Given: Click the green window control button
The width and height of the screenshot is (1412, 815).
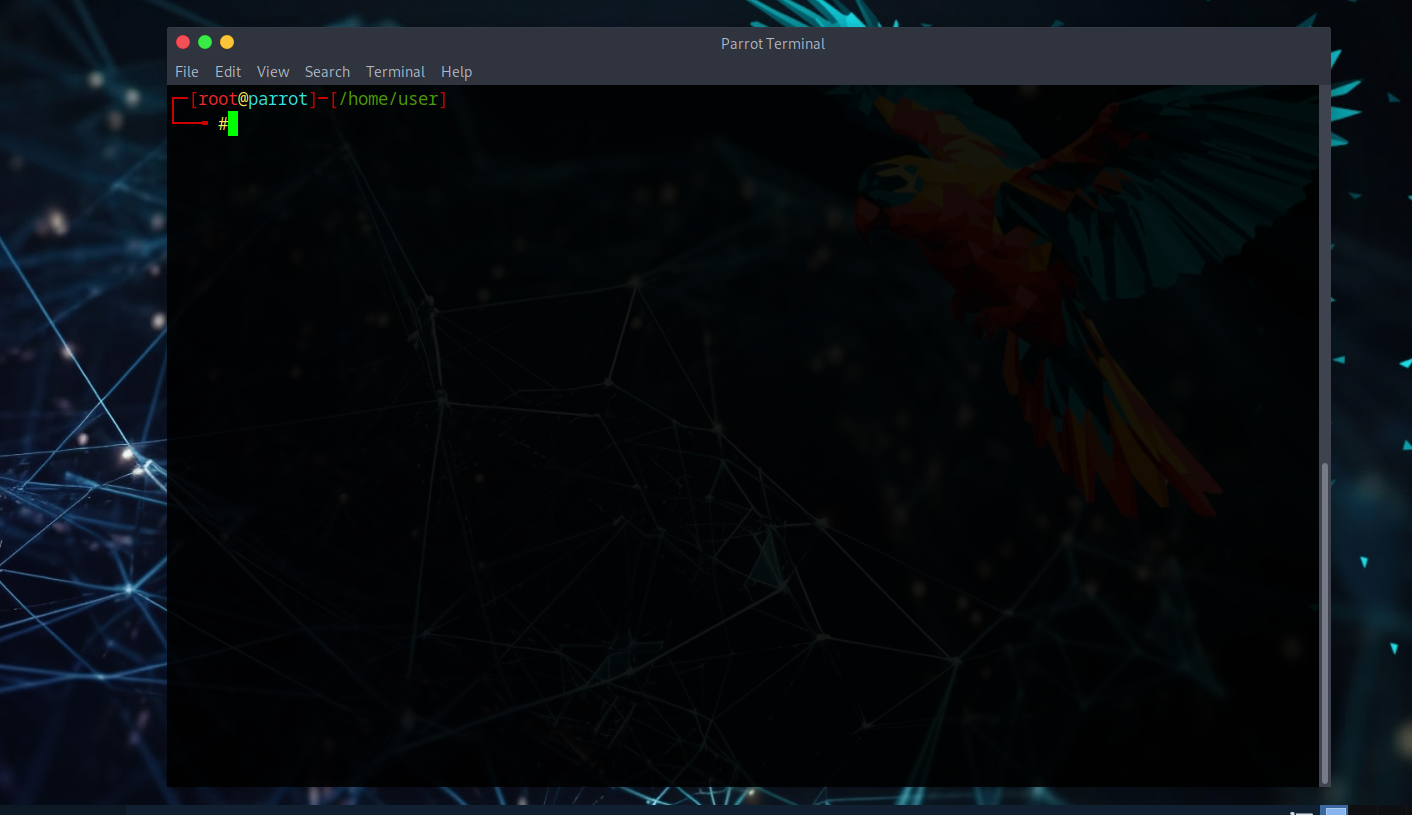Looking at the screenshot, I should pos(205,42).
